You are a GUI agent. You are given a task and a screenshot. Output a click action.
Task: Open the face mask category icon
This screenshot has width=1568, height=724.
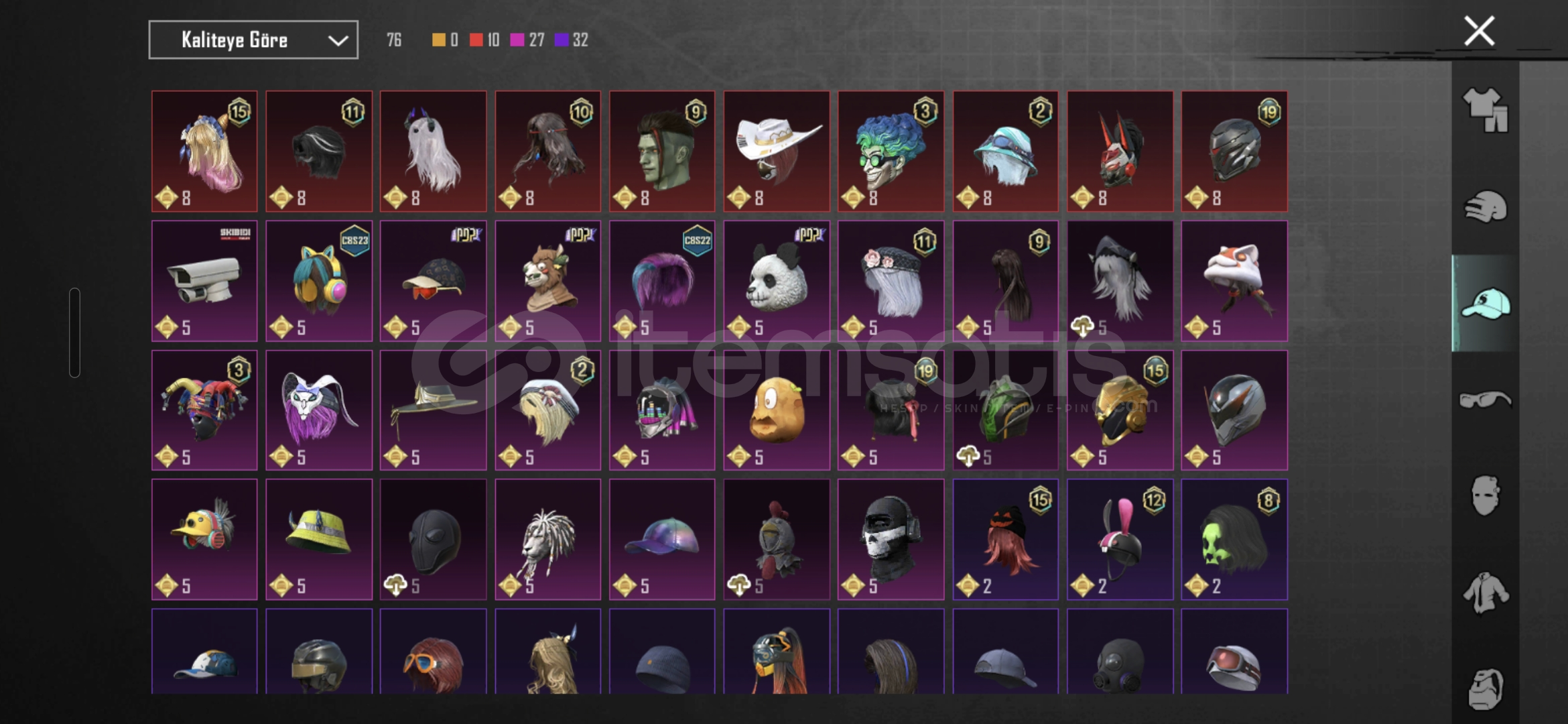pos(1485,495)
